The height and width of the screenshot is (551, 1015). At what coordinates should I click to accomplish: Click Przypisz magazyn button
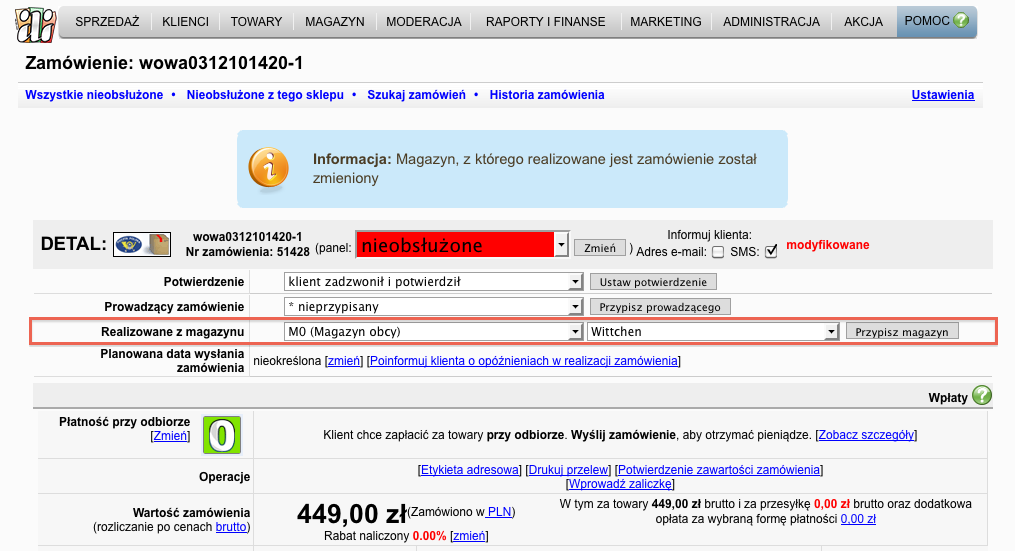(x=902, y=332)
